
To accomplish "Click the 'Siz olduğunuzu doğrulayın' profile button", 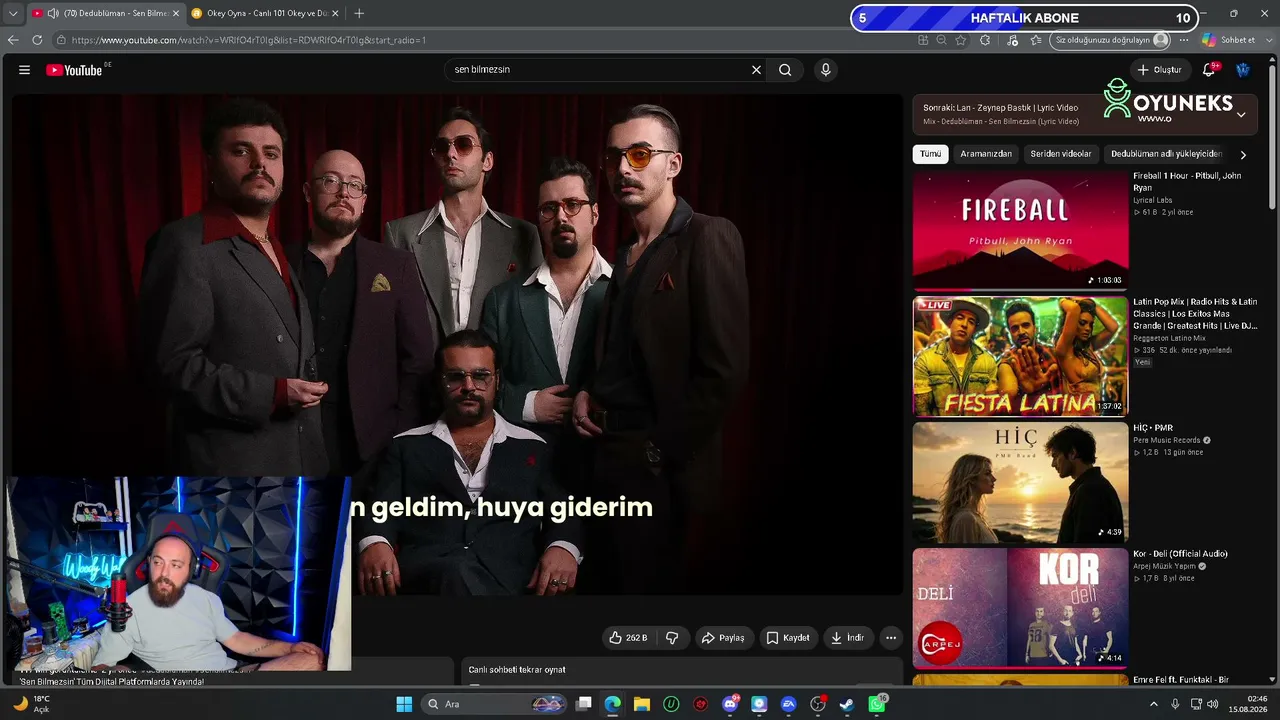I will point(1110,40).
